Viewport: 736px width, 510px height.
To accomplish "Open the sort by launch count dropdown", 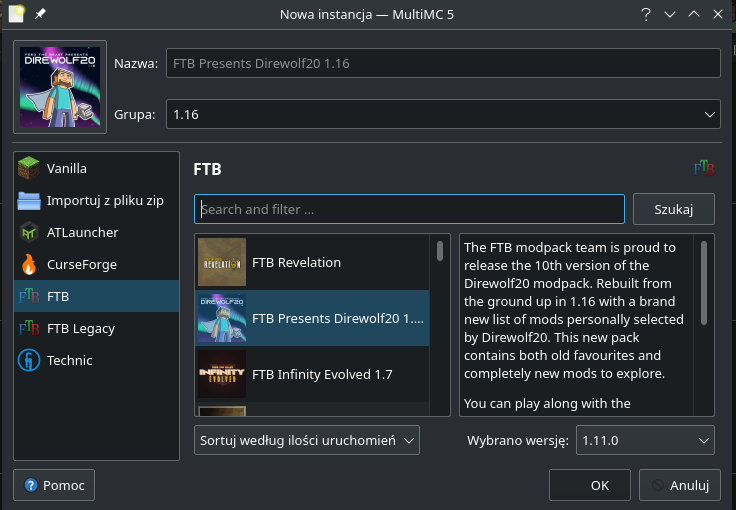I will click(307, 440).
